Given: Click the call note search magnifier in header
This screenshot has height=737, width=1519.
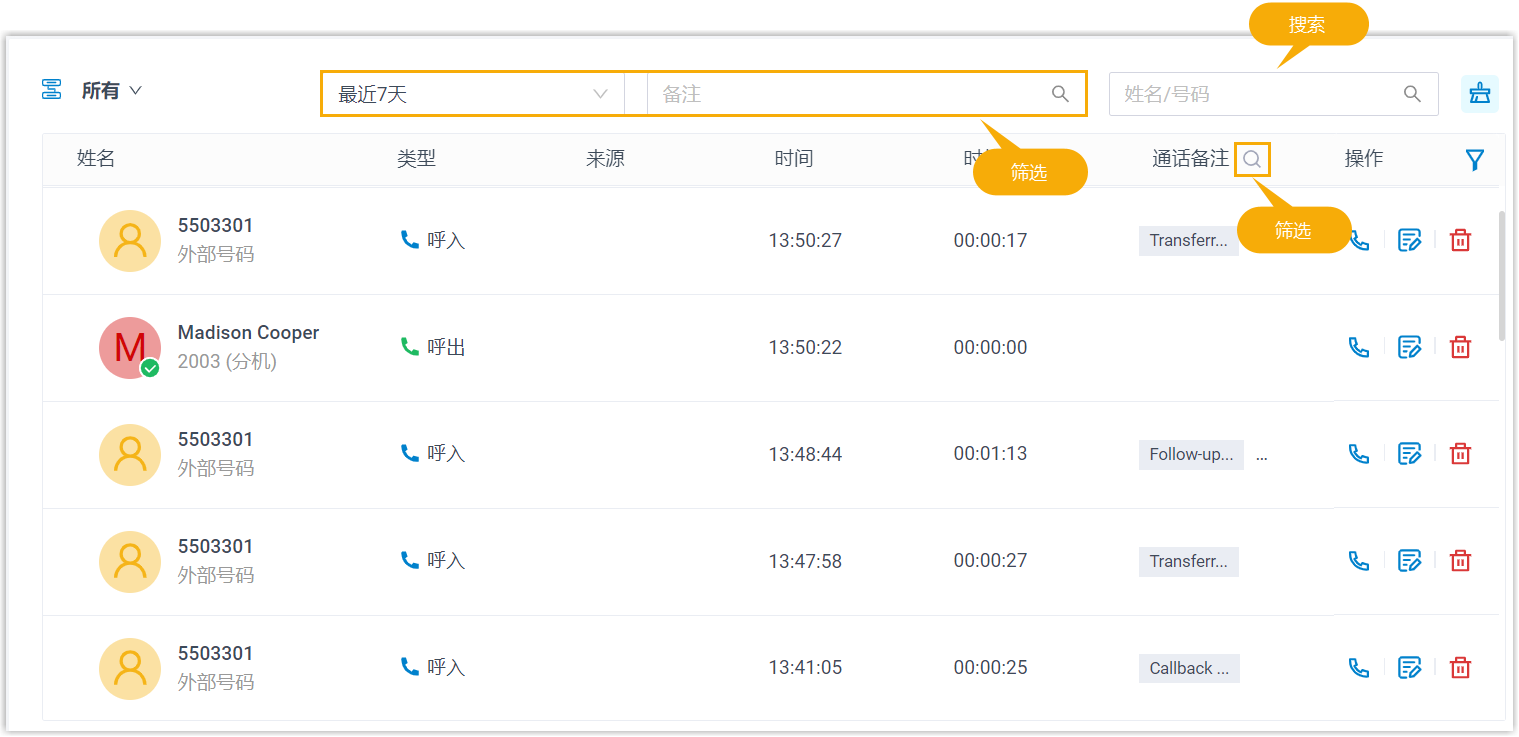Looking at the screenshot, I should [1252, 159].
